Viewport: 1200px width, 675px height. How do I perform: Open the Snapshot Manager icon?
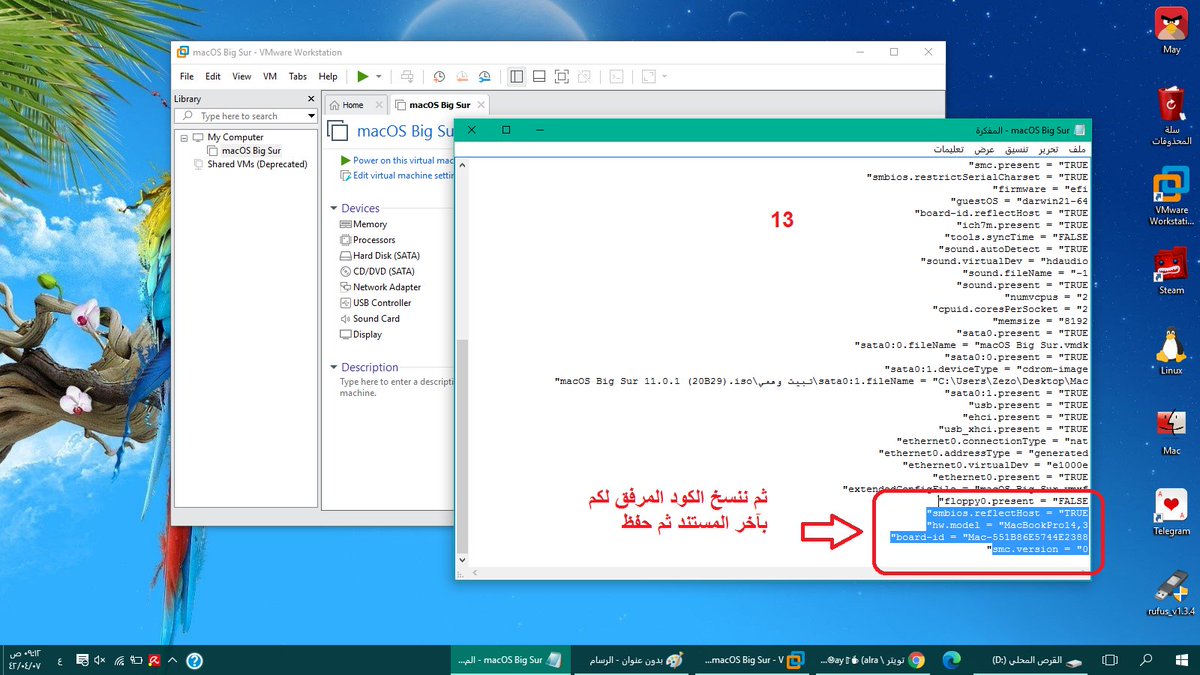485,76
